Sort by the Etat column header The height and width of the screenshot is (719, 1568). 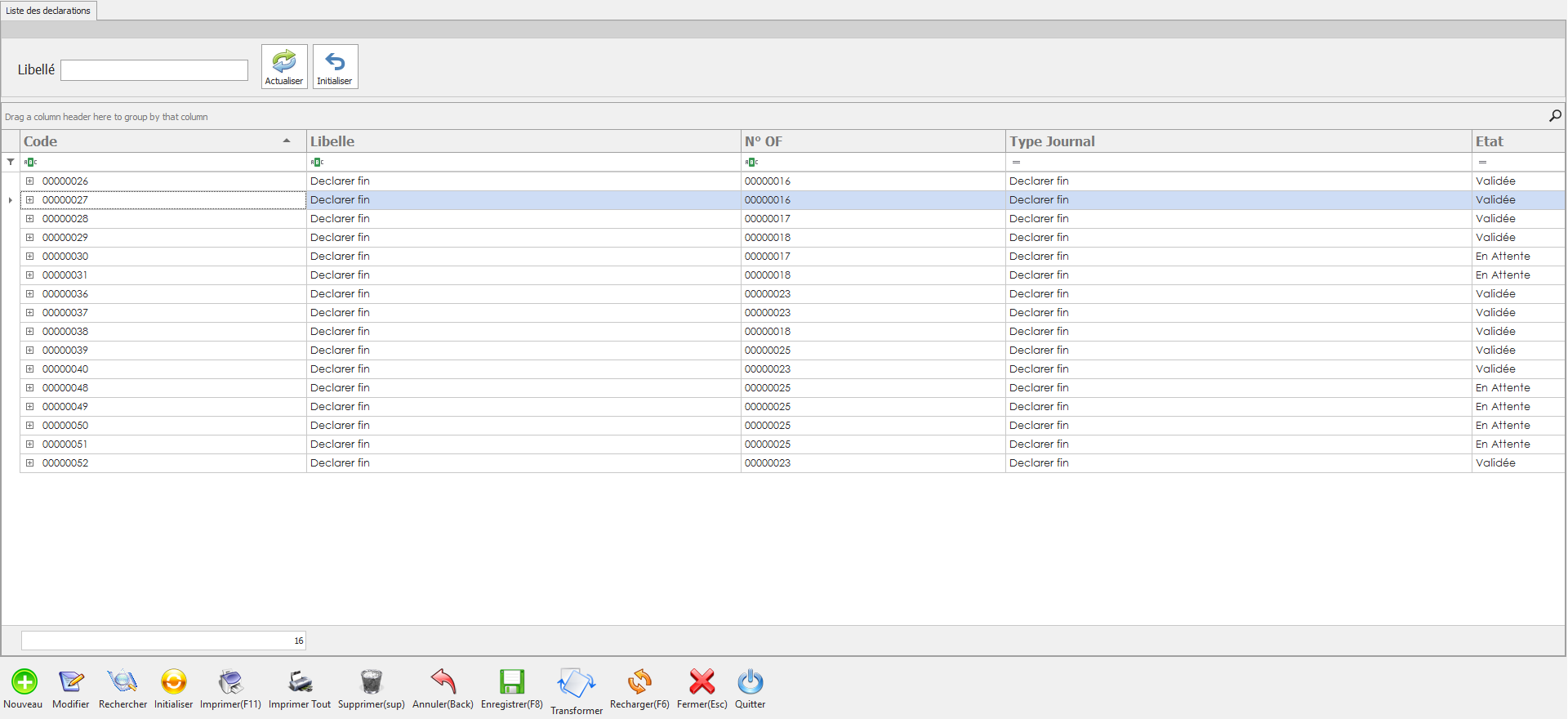1490,141
